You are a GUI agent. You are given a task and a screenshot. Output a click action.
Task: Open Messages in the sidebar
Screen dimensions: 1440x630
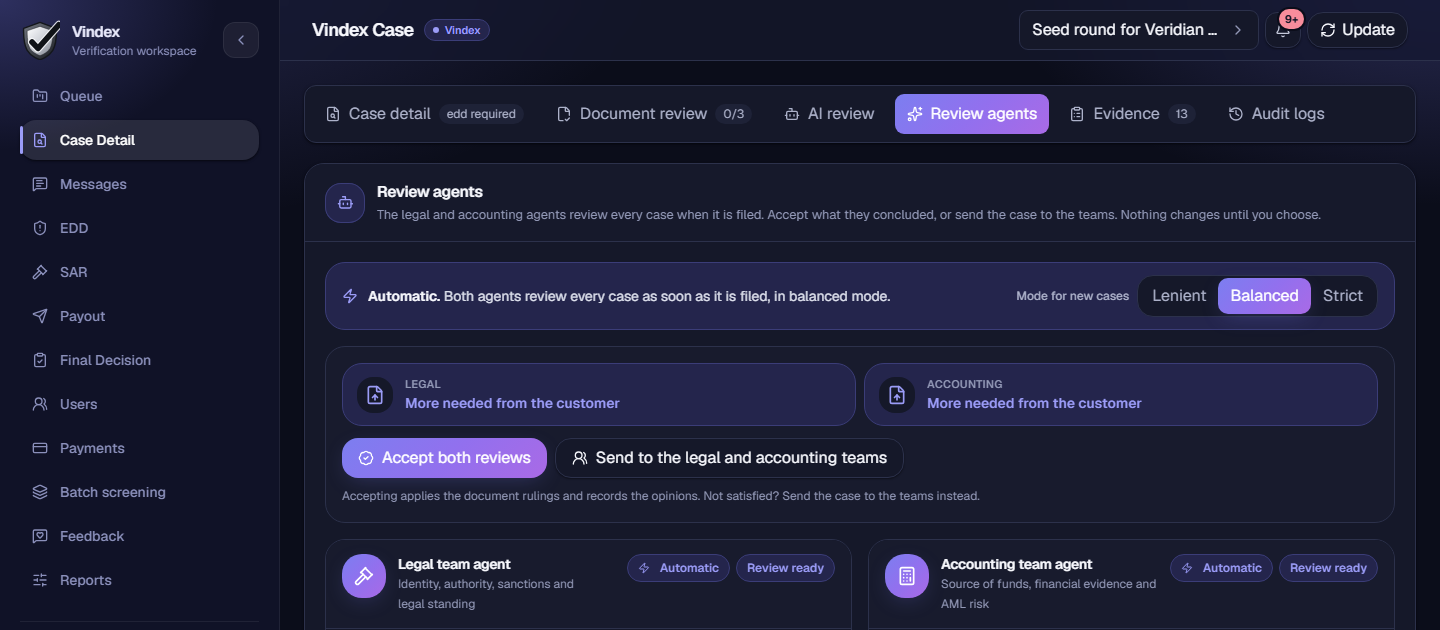[139, 184]
